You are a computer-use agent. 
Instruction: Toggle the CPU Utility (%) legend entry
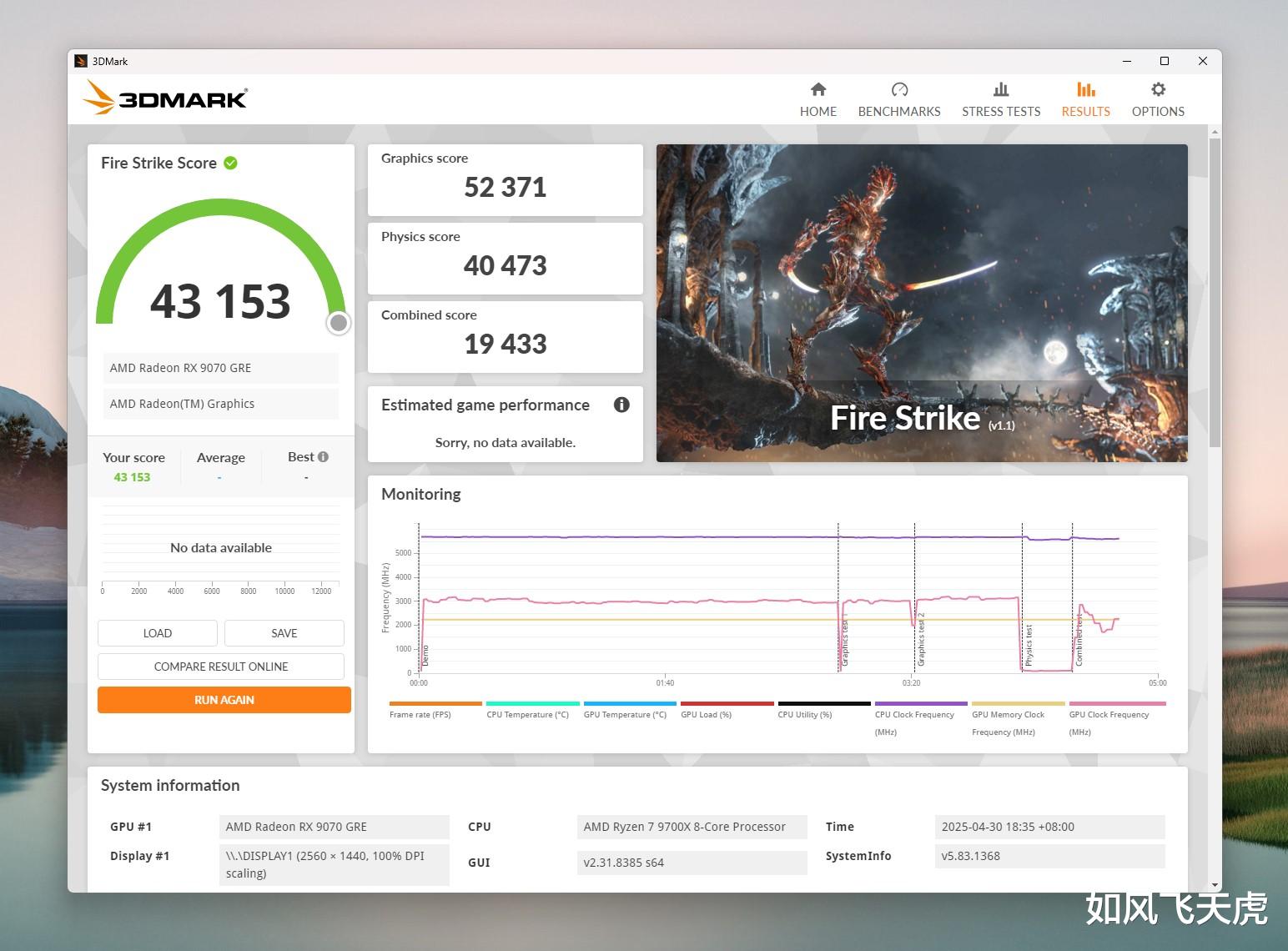823,709
